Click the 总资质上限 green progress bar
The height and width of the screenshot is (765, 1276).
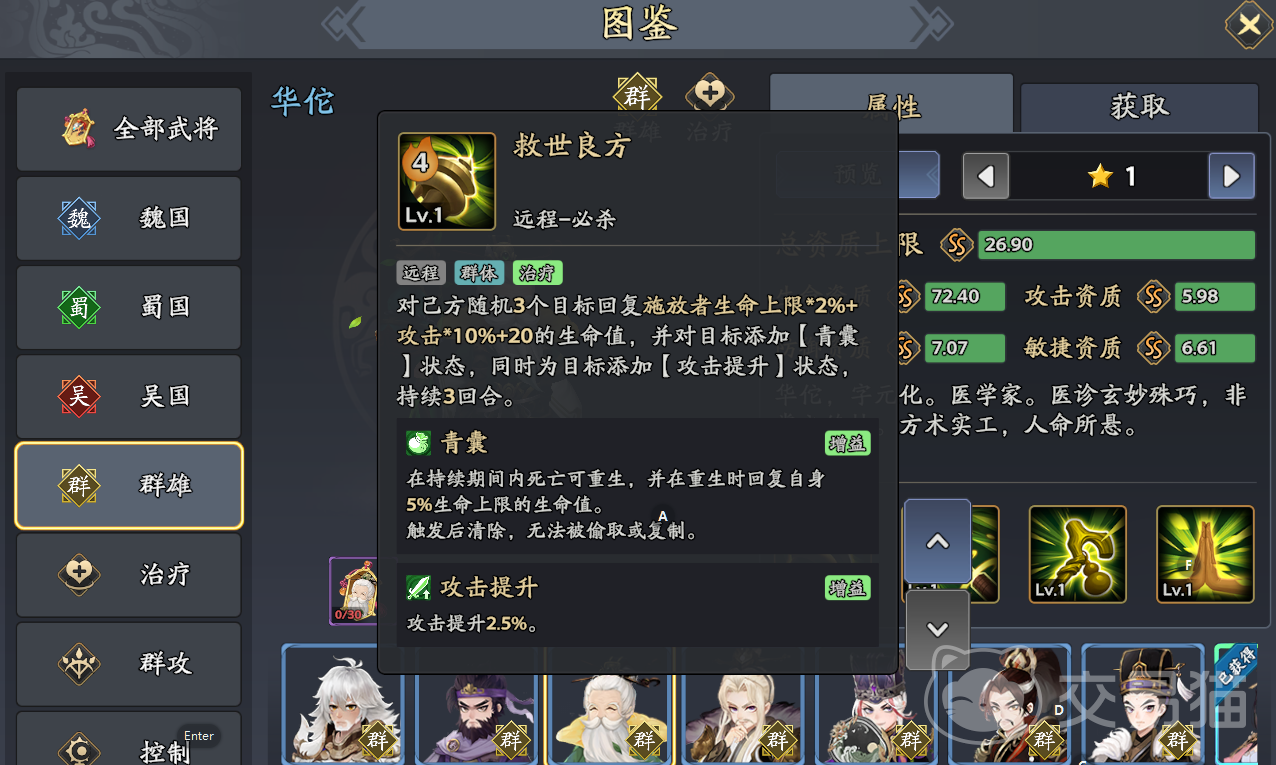click(x=1116, y=245)
